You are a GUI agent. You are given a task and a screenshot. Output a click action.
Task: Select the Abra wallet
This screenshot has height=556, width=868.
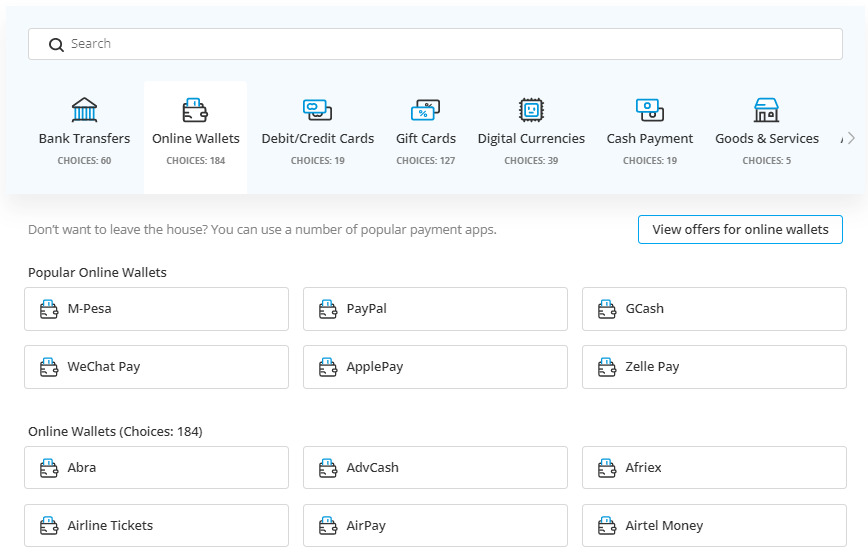pyautogui.click(x=156, y=468)
